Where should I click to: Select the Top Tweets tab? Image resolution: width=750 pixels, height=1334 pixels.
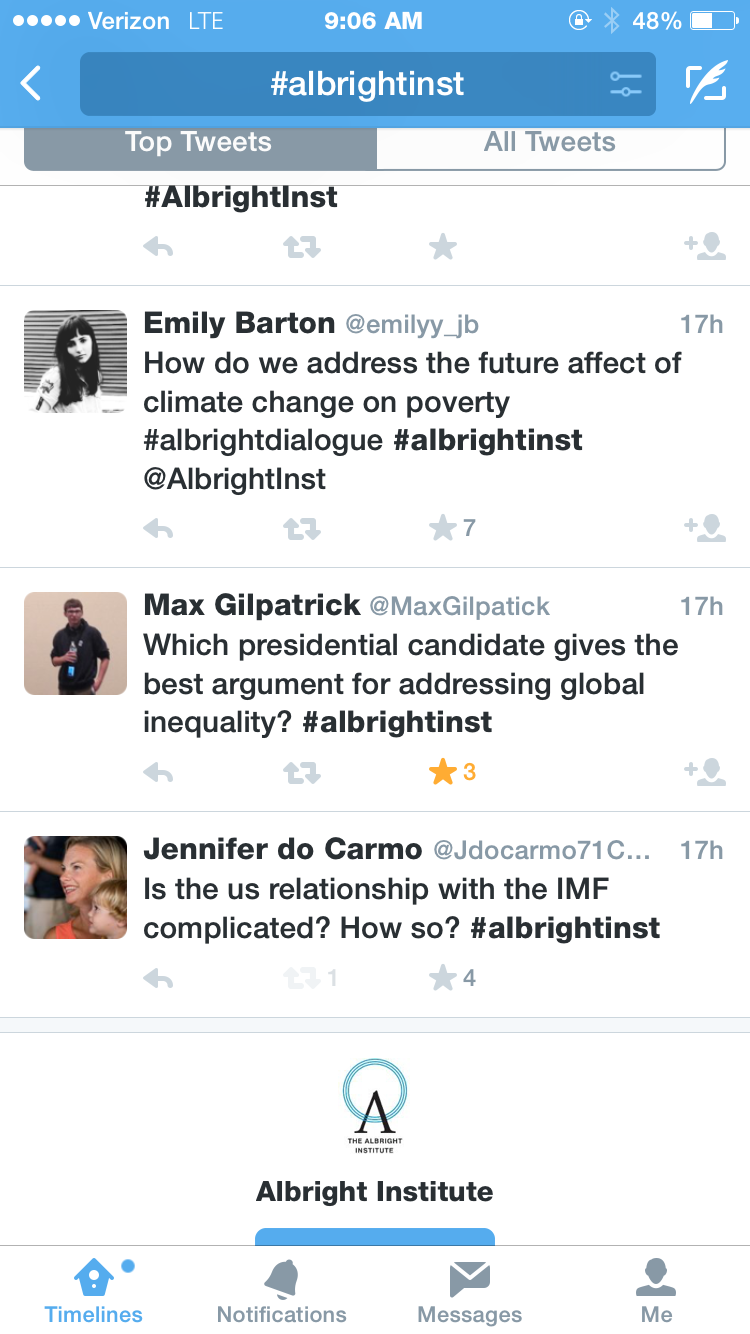click(x=199, y=143)
